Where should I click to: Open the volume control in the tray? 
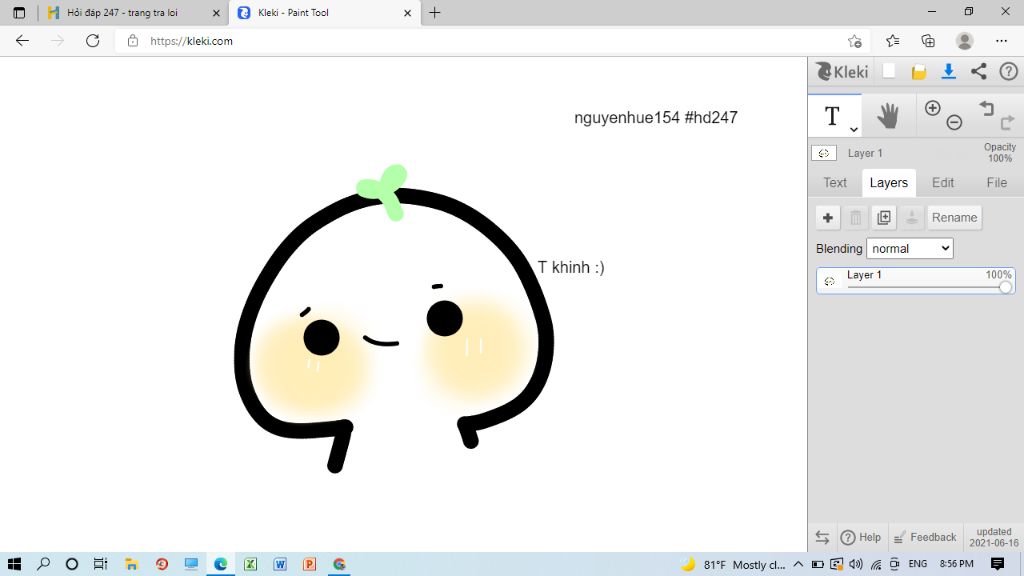coord(856,564)
